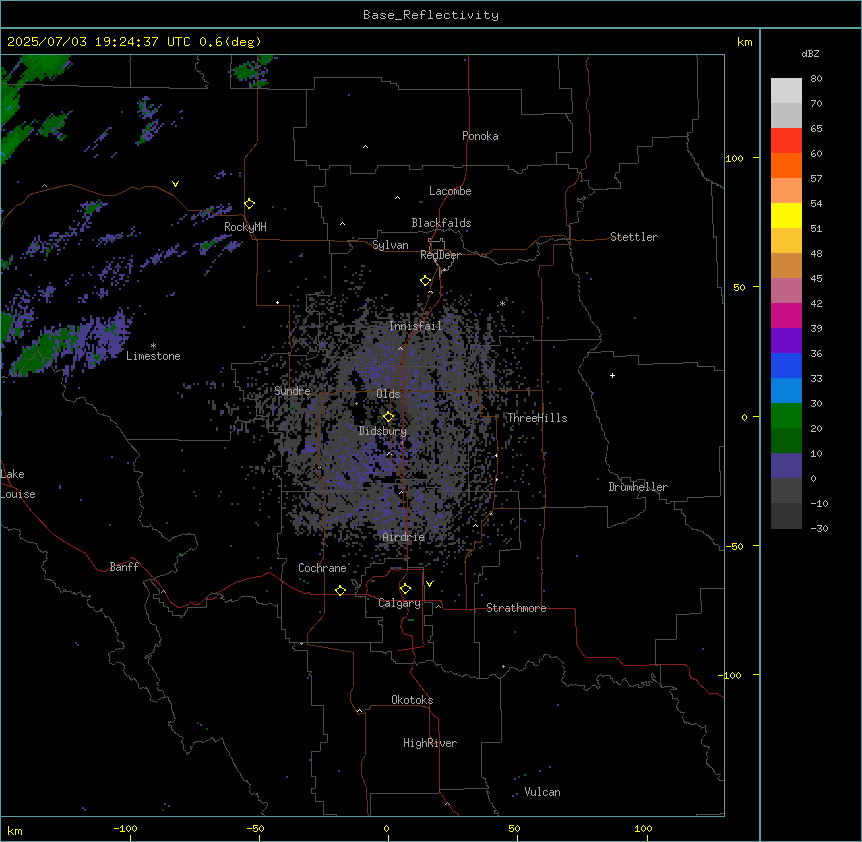The width and height of the screenshot is (862, 842).
Task: Select the yellow diamond marker between Olds and Didsbury
Action: click(x=389, y=417)
